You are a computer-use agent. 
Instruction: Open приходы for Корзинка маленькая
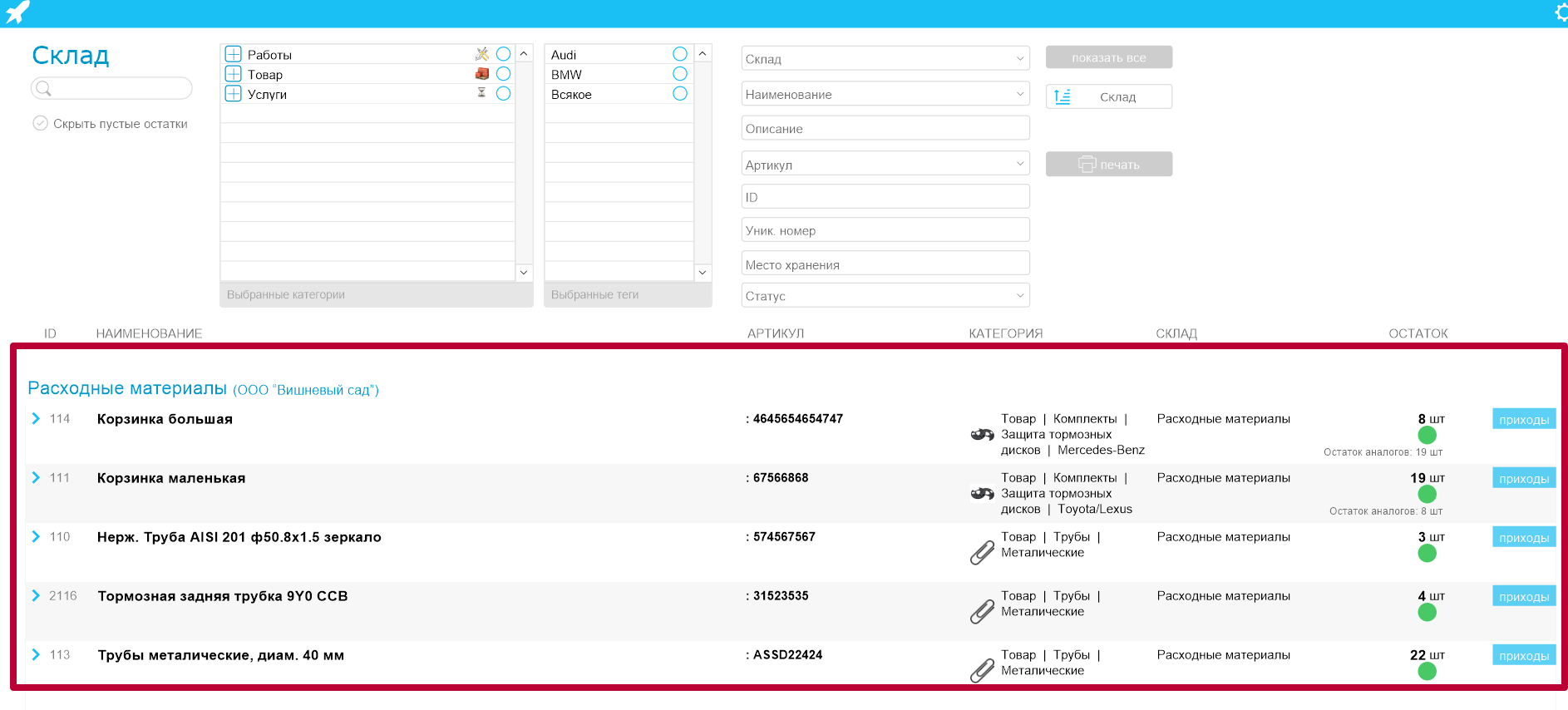pos(1523,479)
